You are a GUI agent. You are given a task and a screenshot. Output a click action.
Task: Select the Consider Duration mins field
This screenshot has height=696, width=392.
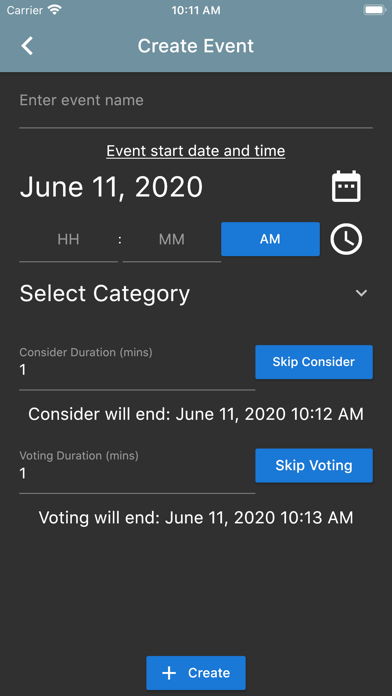coord(137,368)
